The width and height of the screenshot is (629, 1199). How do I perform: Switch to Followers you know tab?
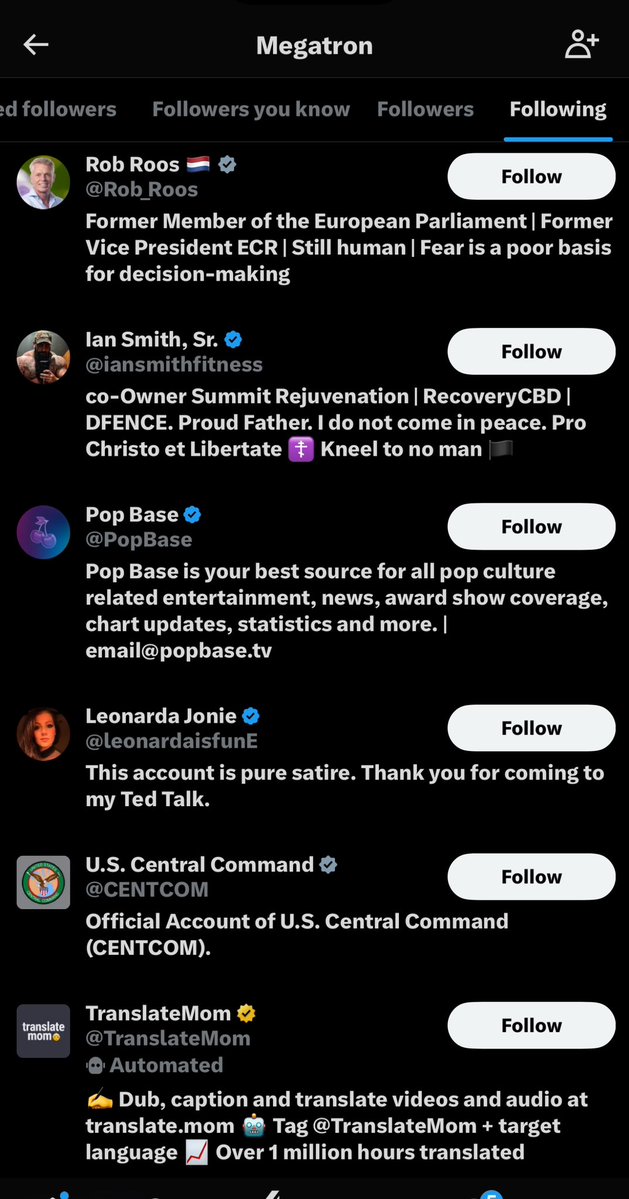[251, 109]
